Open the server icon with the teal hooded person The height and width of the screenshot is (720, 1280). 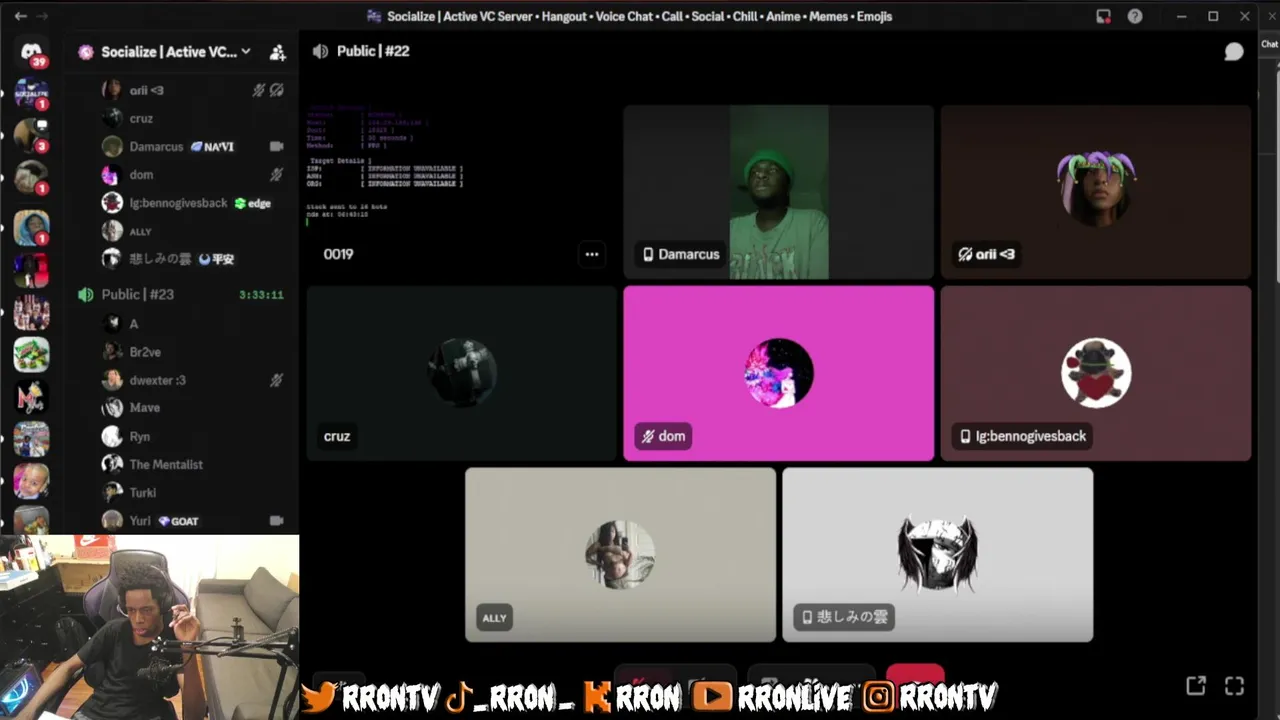pyautogui.click(x=31, y=227)
